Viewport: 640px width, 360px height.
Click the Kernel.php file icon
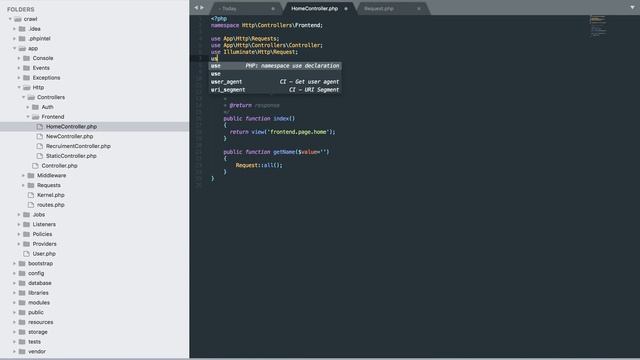point(31,195)
